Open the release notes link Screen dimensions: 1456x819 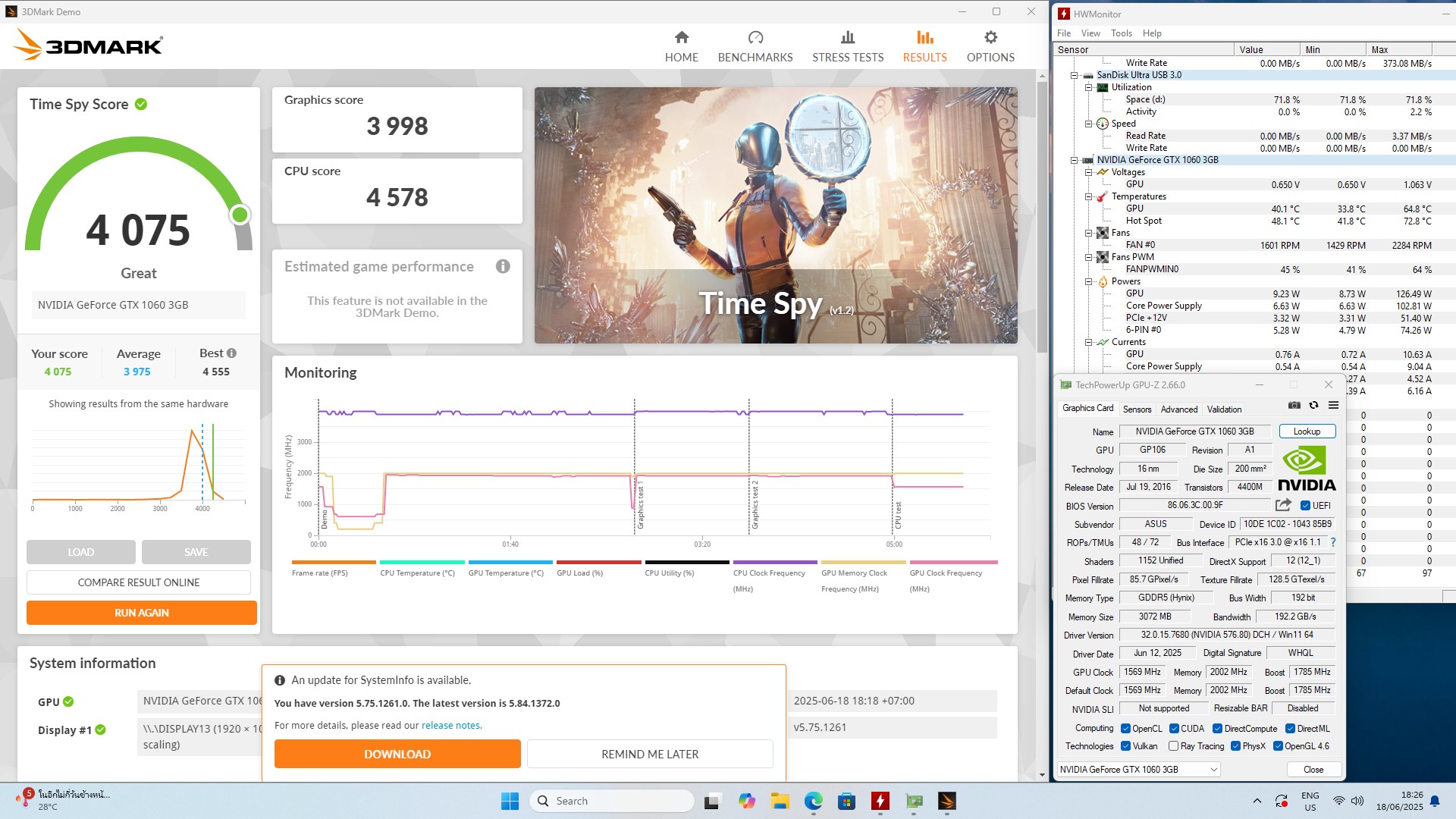pyautogui.click(x=450, y=725)
